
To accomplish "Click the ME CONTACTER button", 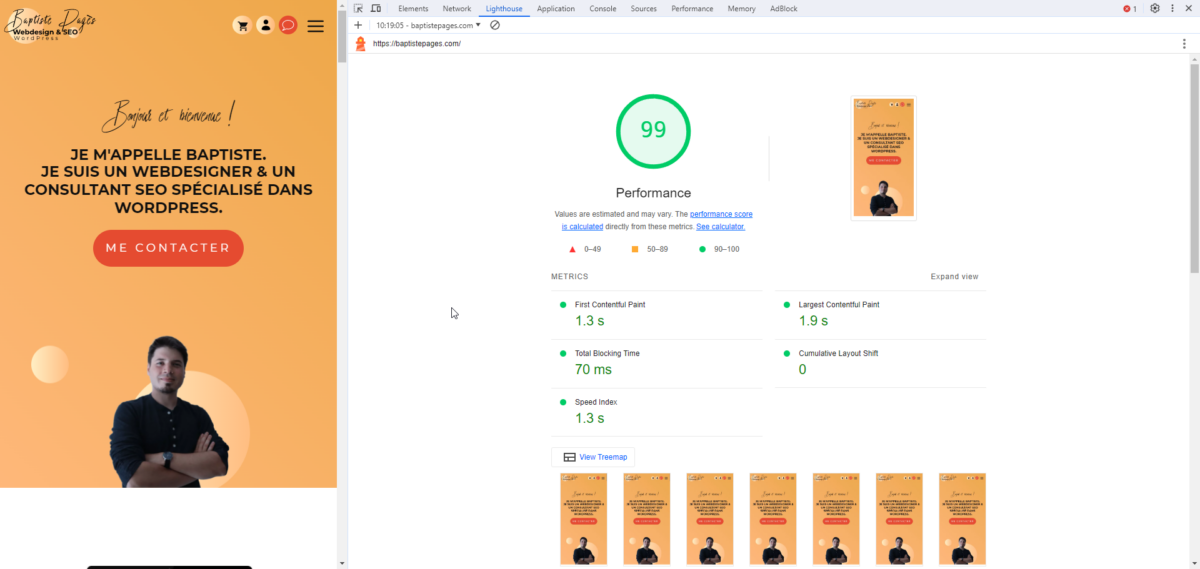I will click(168, 248).
